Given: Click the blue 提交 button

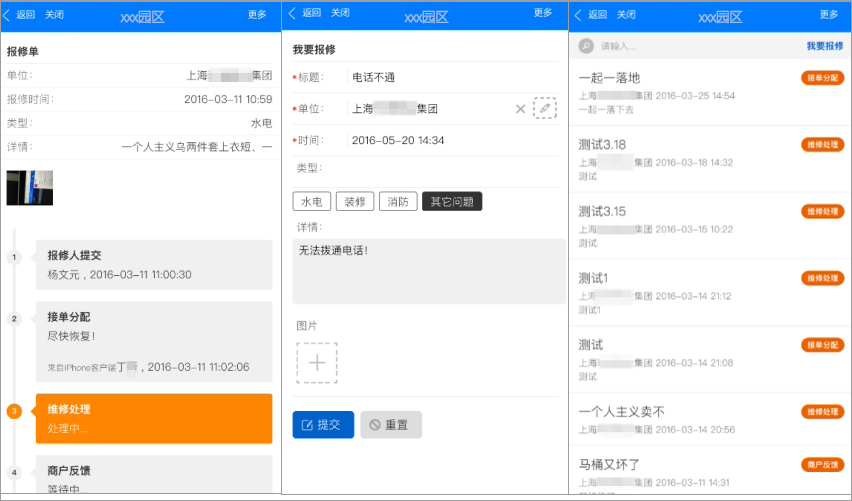Looking at the screenshot, I should [323, 424].
